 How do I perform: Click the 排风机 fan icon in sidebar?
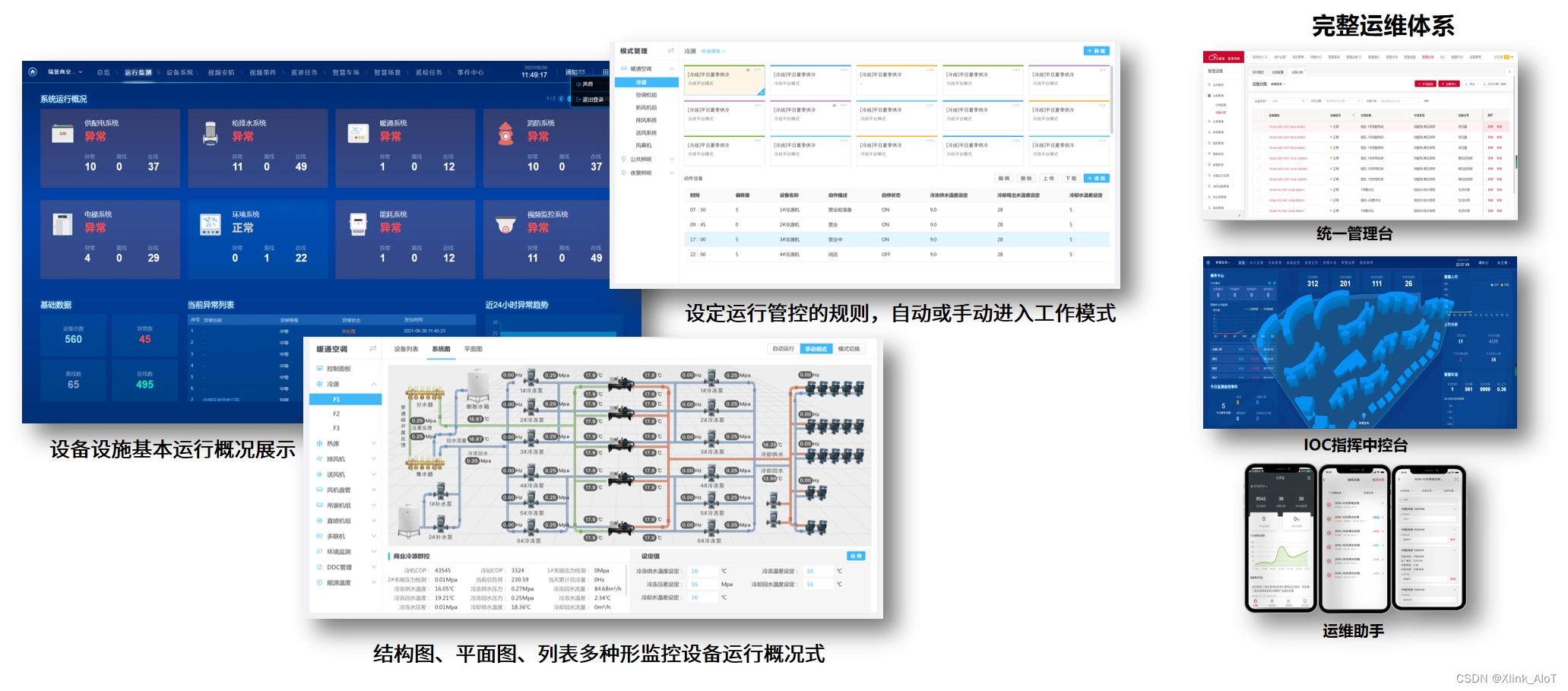pyautogui.click(x=318, y=459)
